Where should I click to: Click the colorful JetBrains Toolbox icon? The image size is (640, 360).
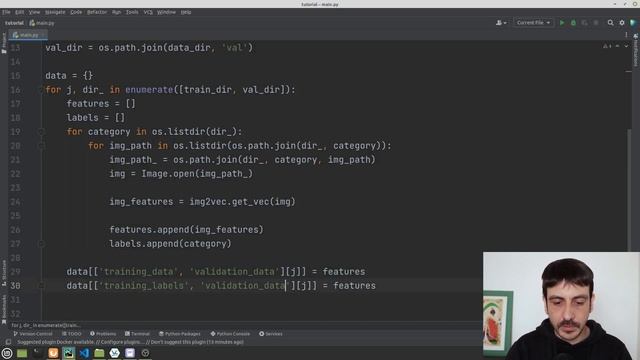coord(633,23)
